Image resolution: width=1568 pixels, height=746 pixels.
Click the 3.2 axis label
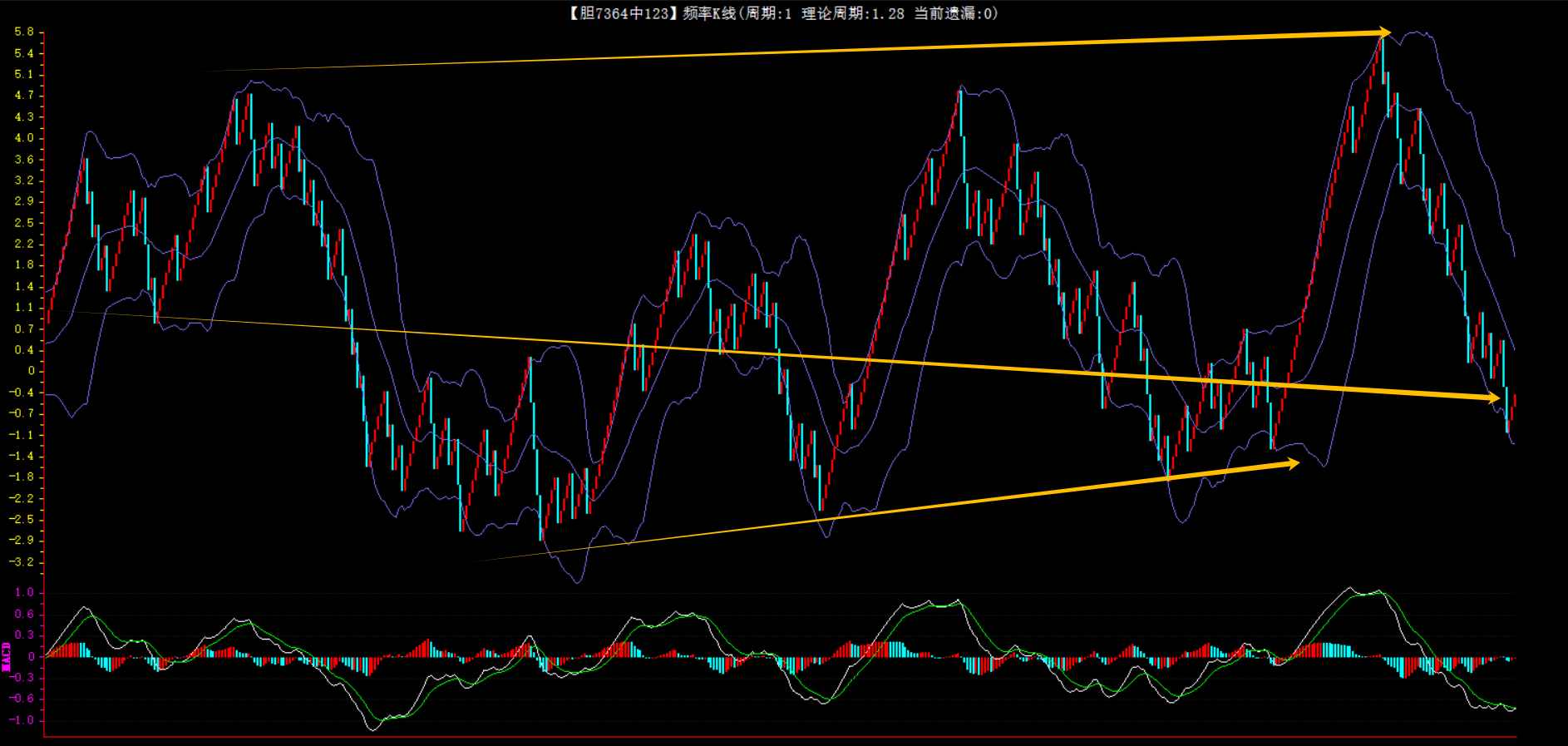coord(24,180)
